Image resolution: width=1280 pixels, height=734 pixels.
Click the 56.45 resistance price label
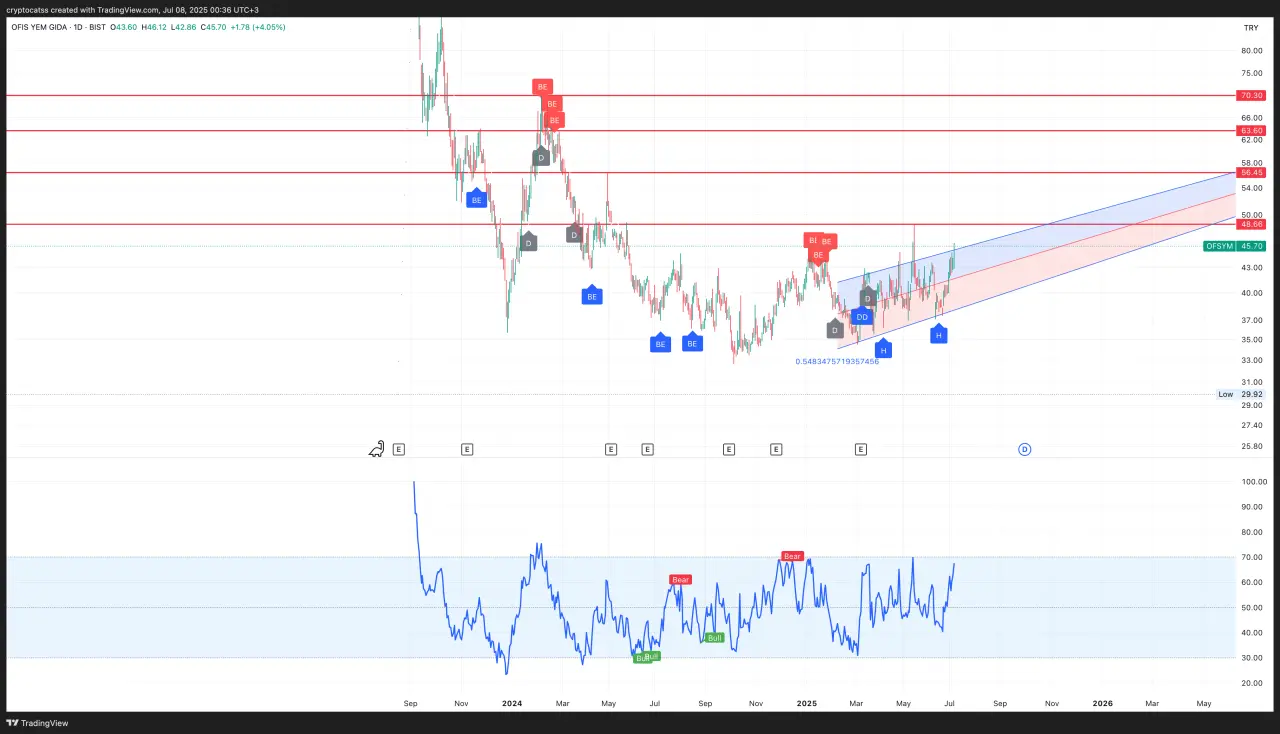1251,173
